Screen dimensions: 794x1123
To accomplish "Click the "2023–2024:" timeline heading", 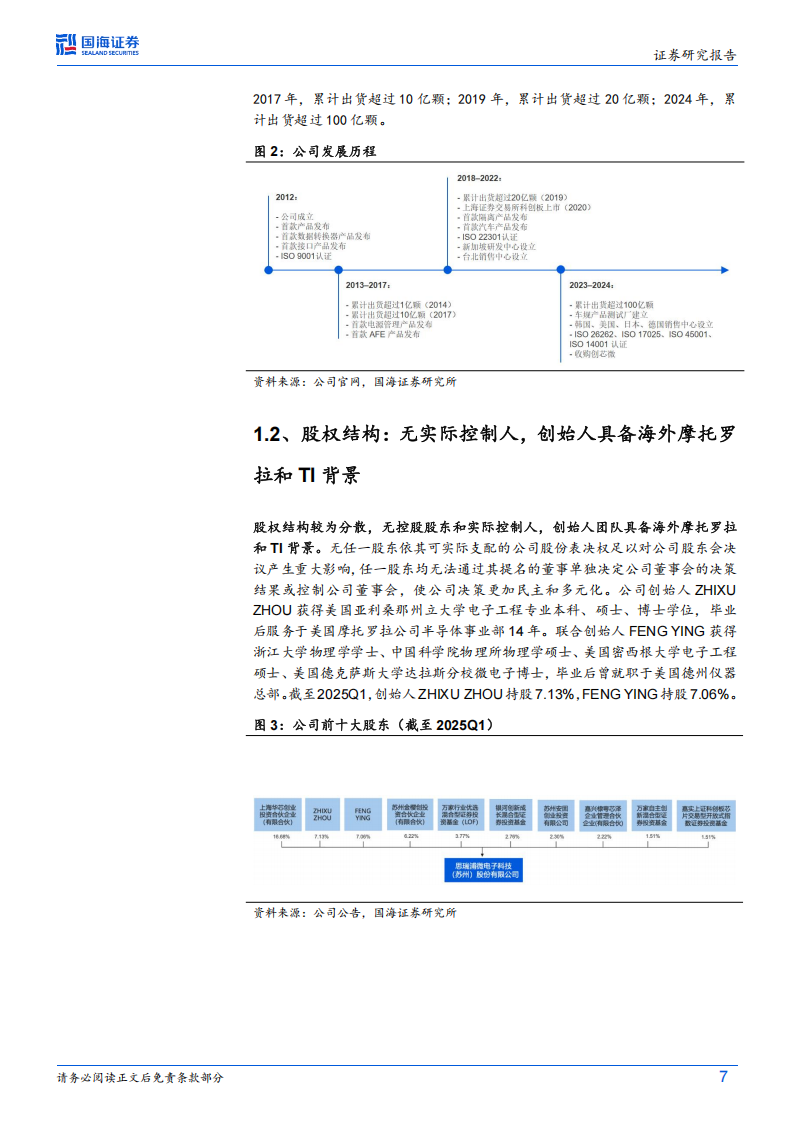I will click(591, 285).
